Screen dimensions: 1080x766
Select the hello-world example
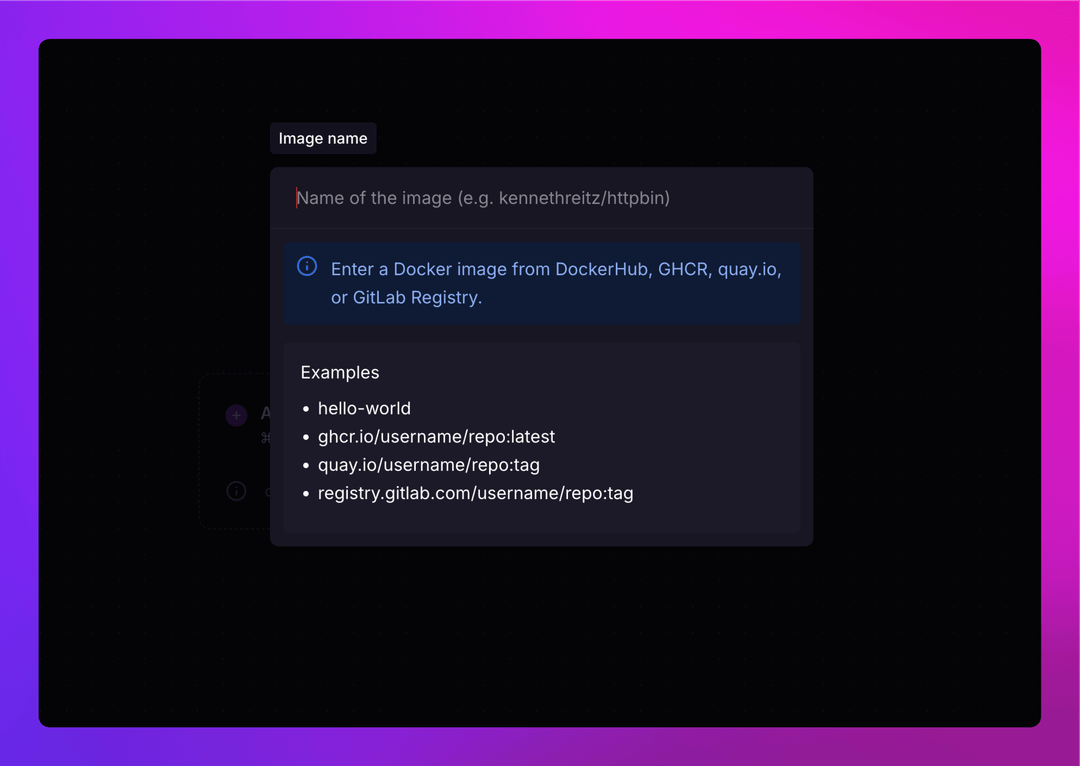(364, 408)
